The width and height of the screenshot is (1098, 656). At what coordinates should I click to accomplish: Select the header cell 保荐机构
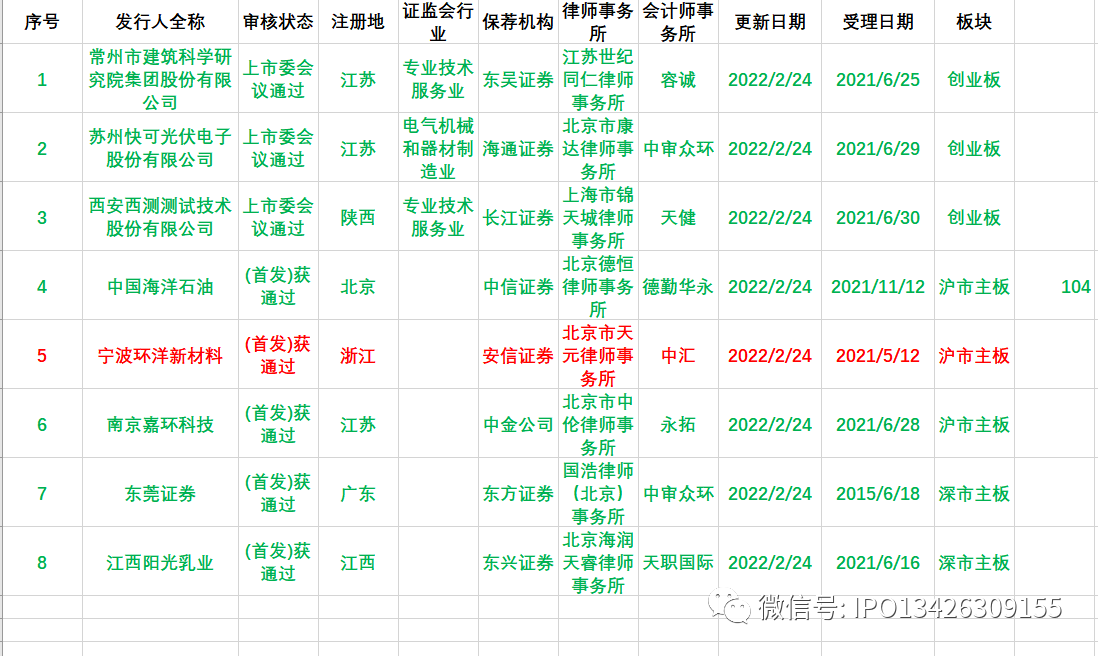pyautogui.click(x=518, y=22)
